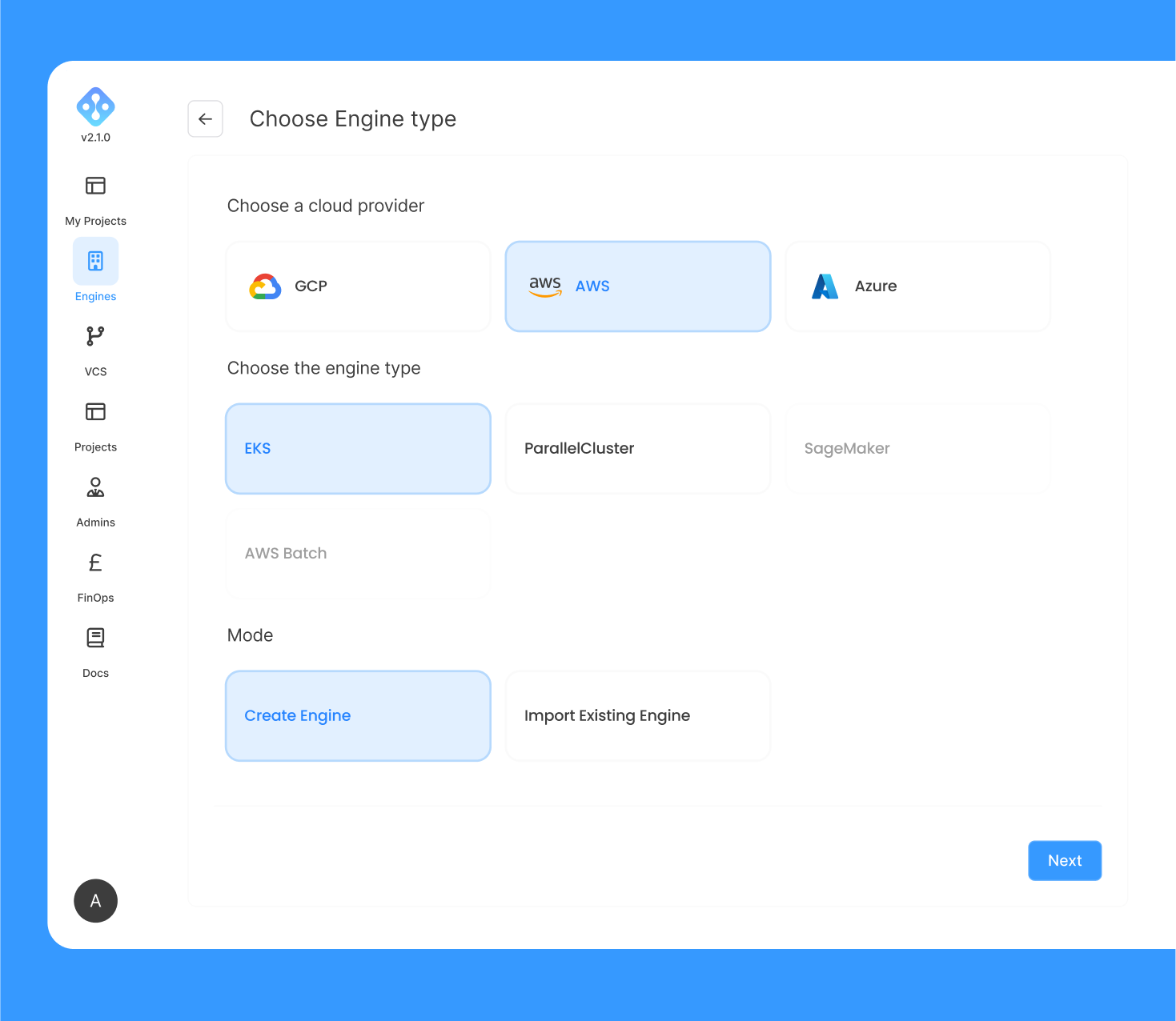Click the aws logo on card

click(545, 286)
